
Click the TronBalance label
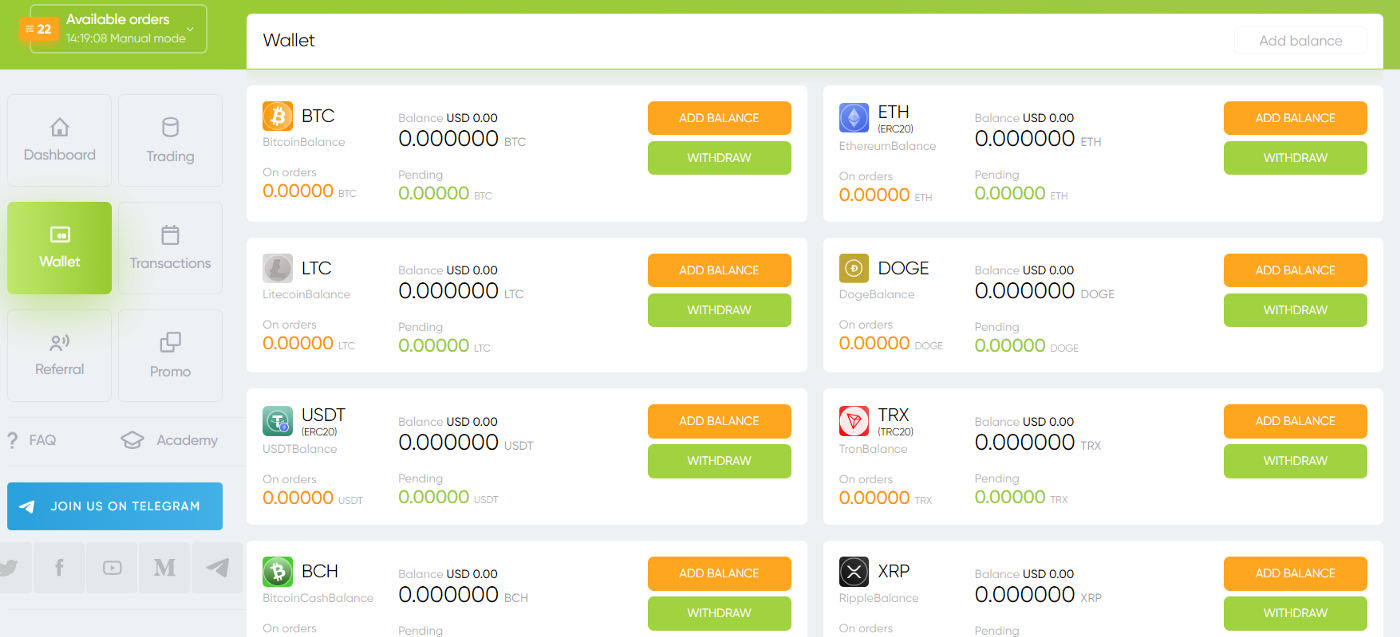(874, 449)
